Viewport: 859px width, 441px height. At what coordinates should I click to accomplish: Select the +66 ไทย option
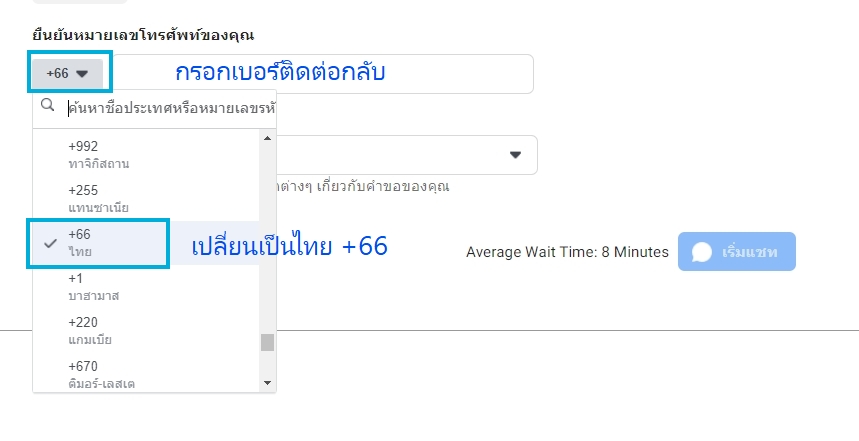click(146, 243)
